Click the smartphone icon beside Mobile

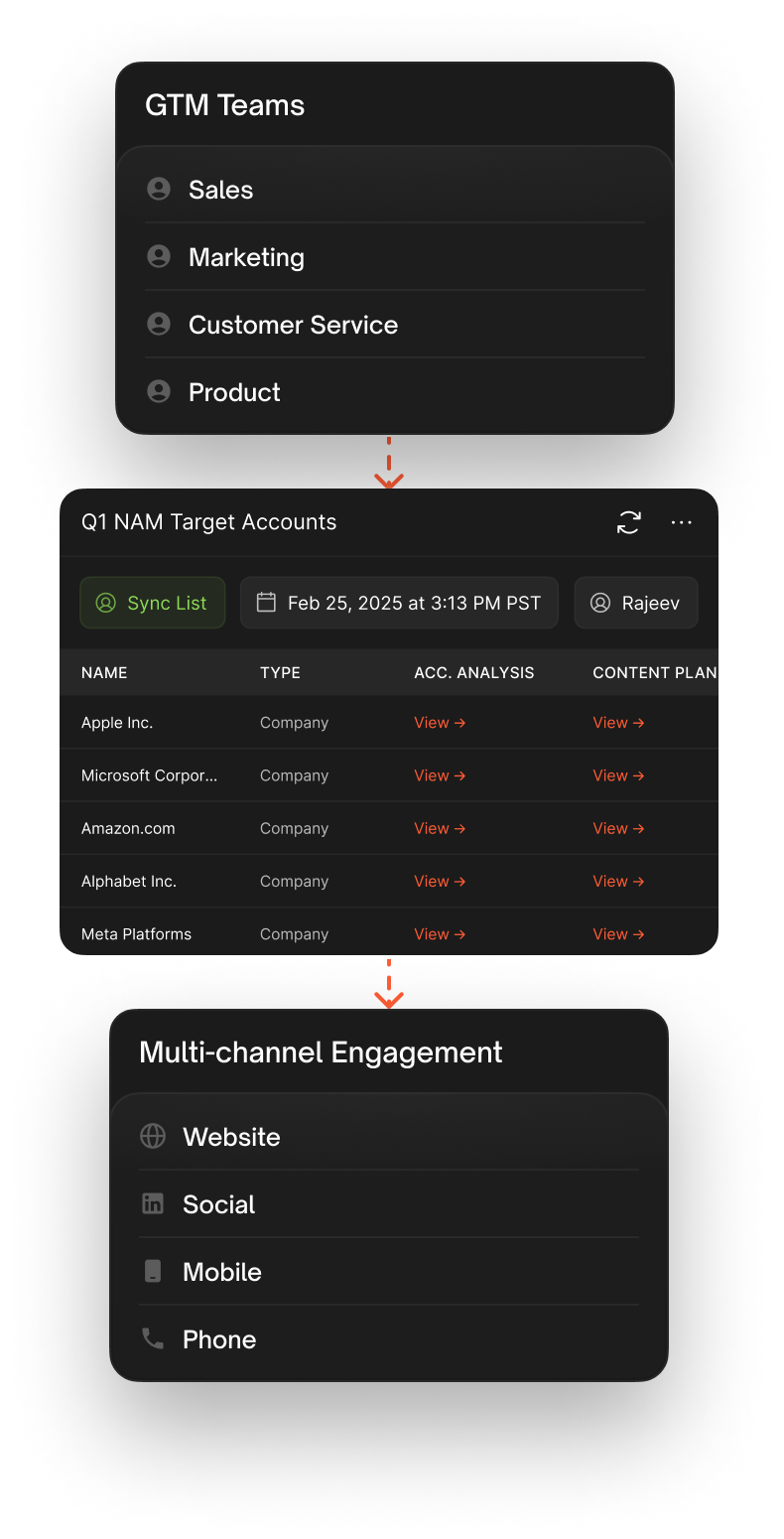153,1271
